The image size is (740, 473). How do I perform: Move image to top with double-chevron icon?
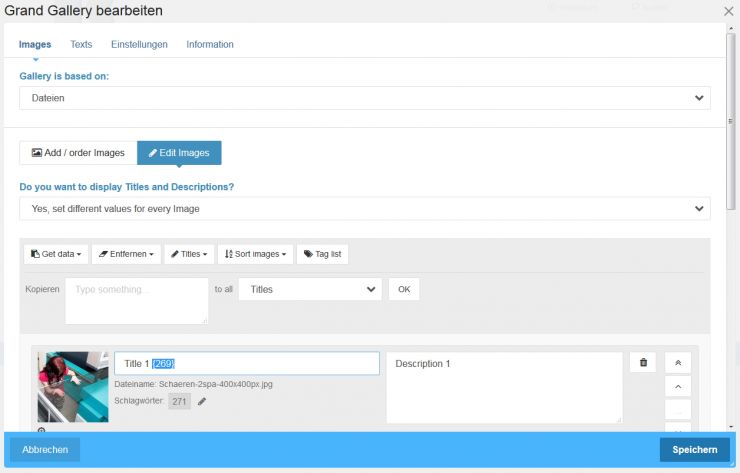click(x=677, y=363)
